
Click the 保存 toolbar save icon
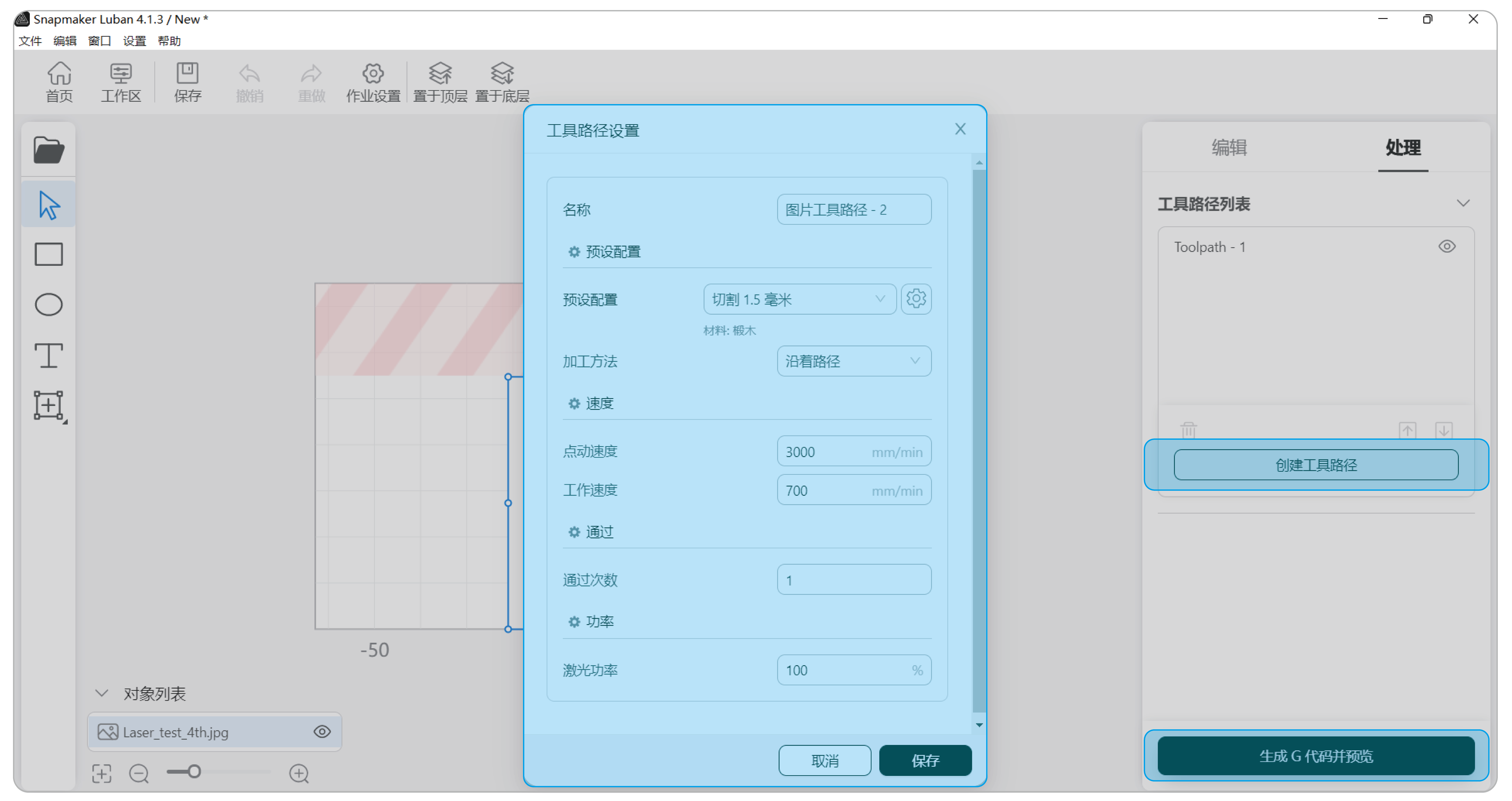(188, 82)
